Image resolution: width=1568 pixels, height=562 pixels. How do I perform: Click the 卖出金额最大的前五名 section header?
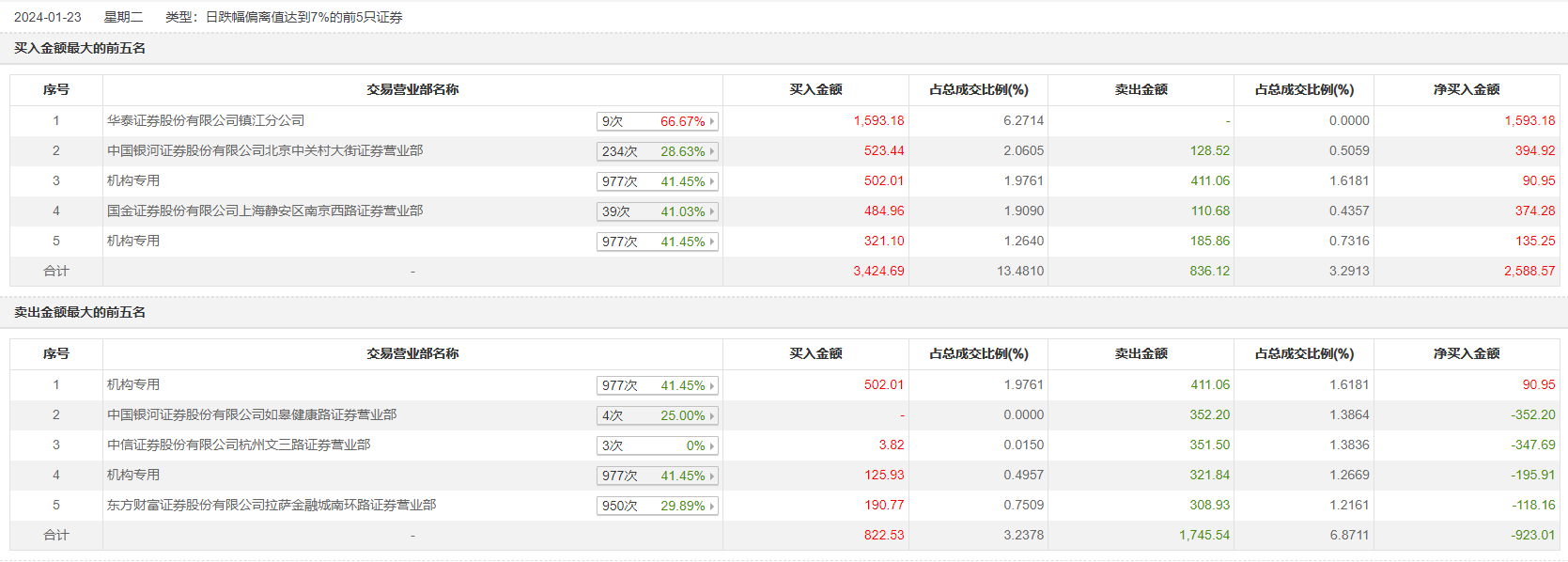(x=80, y=312)
